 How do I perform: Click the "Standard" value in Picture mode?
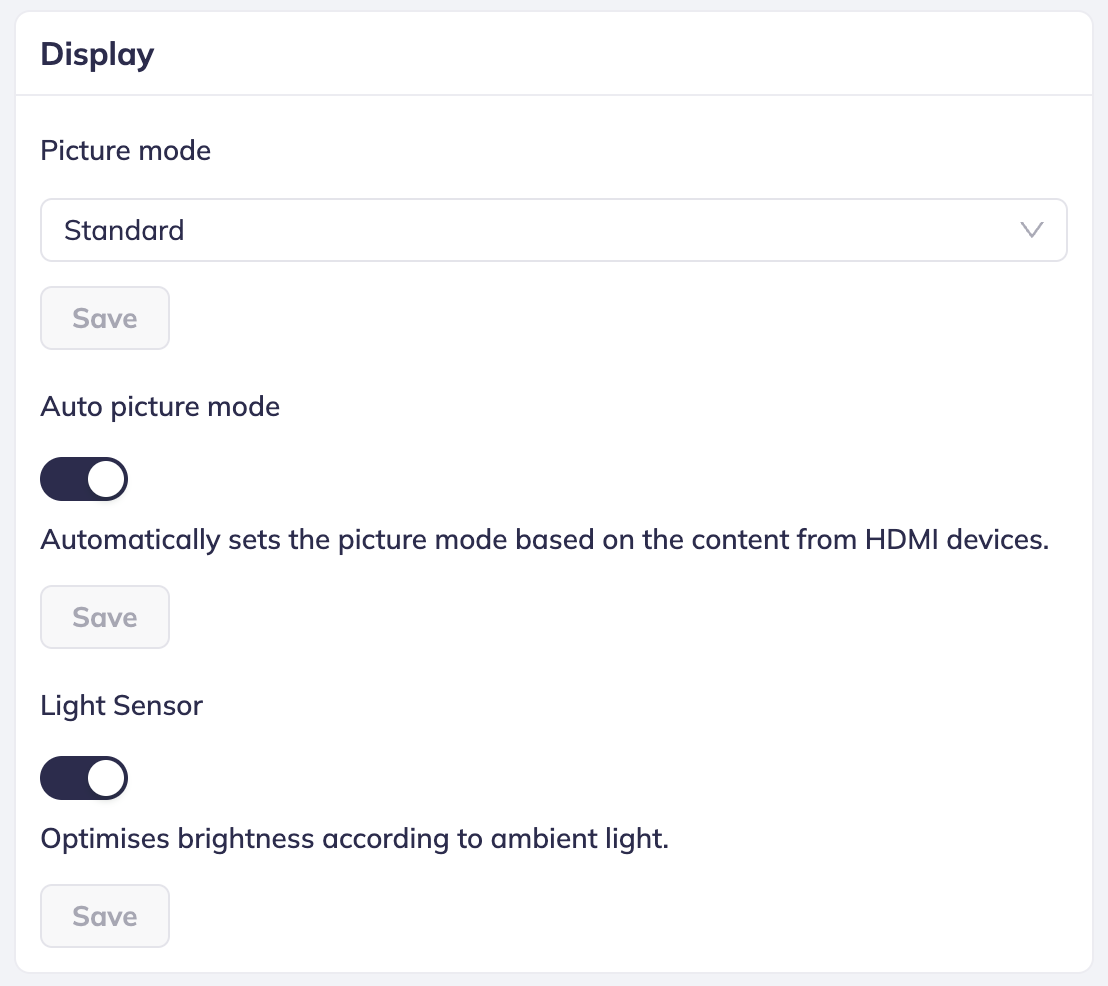point(124,230)
